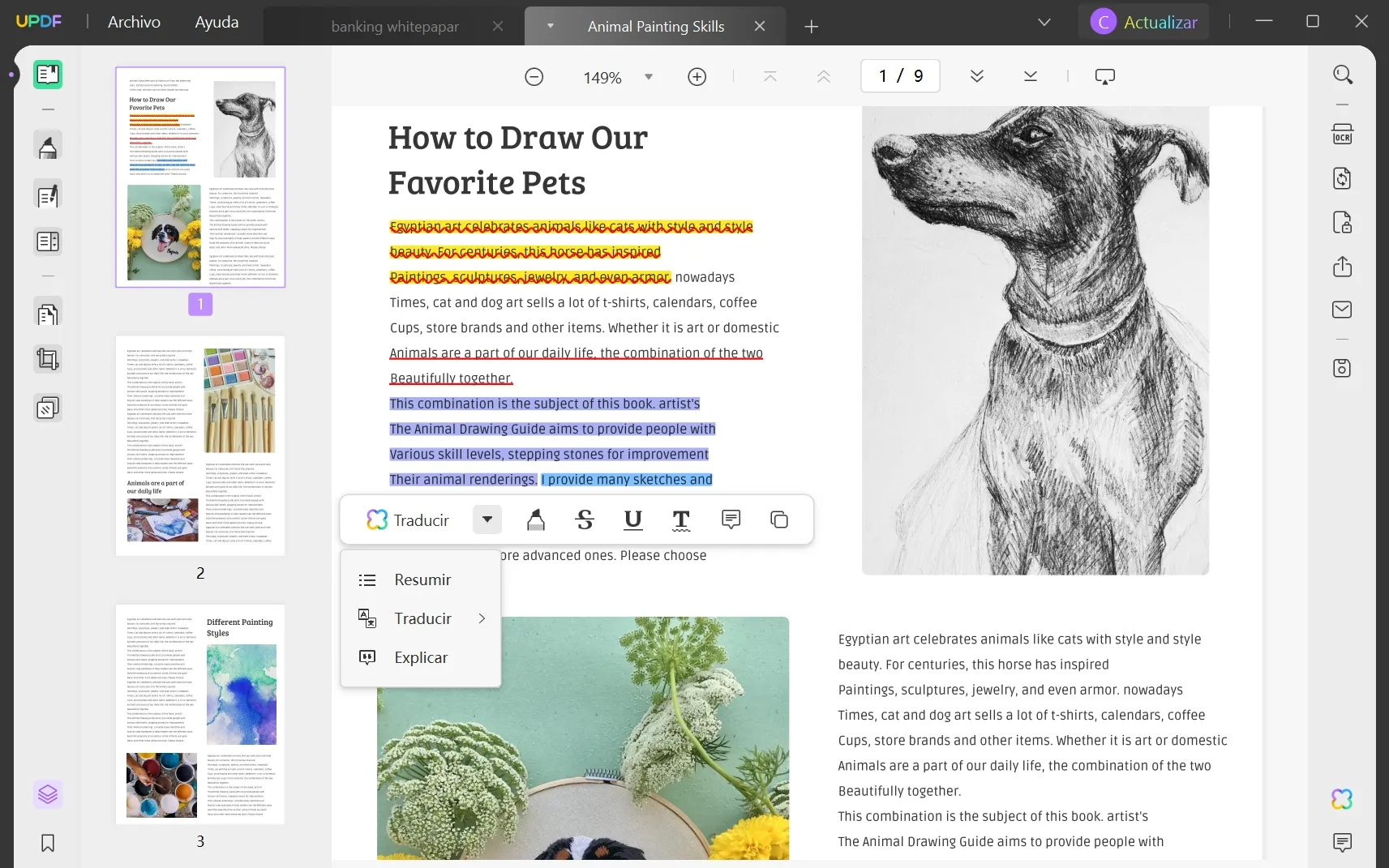
Task: Apply underline from floating toolbar
Action: [x=633, y=520]
